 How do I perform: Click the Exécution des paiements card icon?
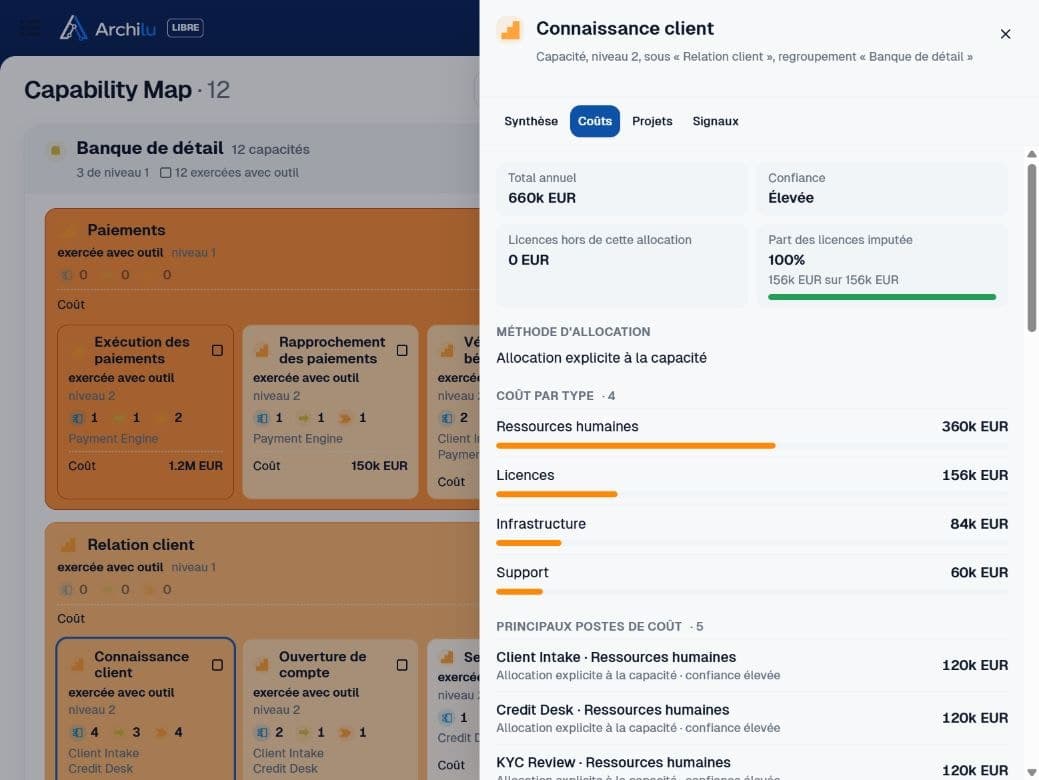[x=78, y=350]
